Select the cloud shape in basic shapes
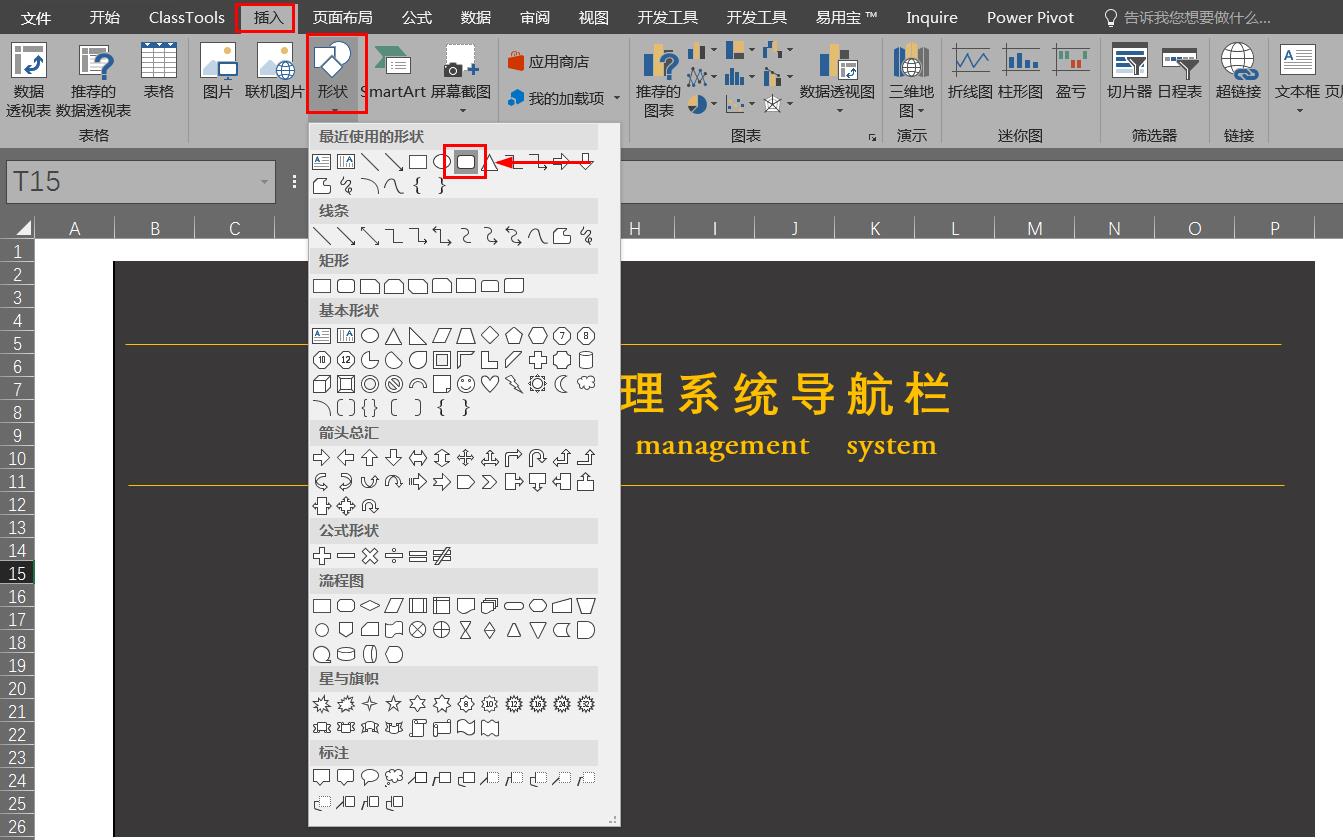 pyautogui.click(x=586, y=384)
